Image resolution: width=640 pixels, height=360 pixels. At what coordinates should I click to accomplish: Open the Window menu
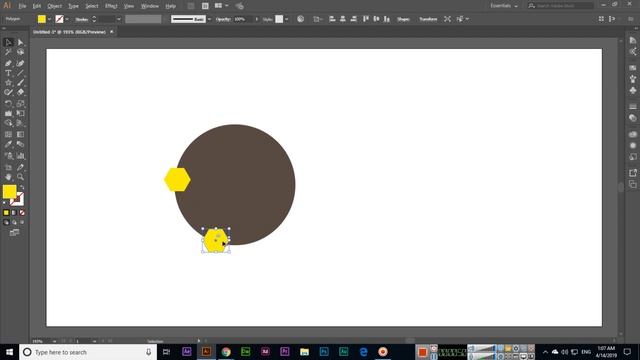[x=150, y=6]
